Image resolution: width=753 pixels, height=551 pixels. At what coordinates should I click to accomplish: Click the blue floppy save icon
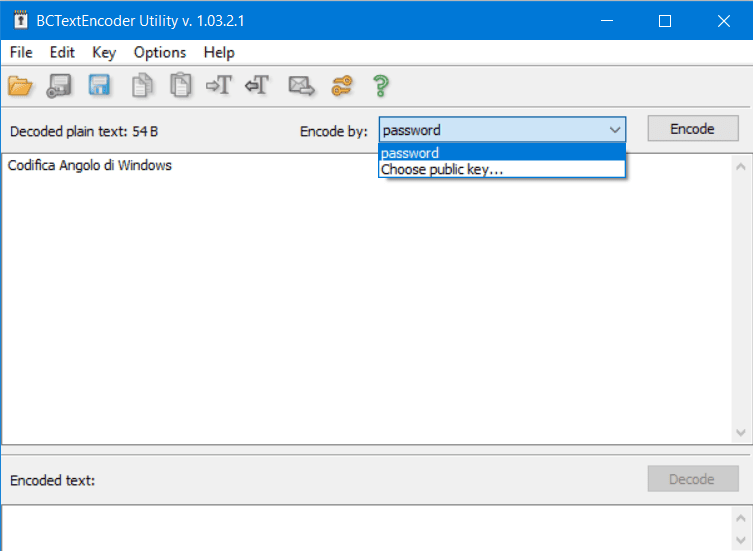point(99,86)
